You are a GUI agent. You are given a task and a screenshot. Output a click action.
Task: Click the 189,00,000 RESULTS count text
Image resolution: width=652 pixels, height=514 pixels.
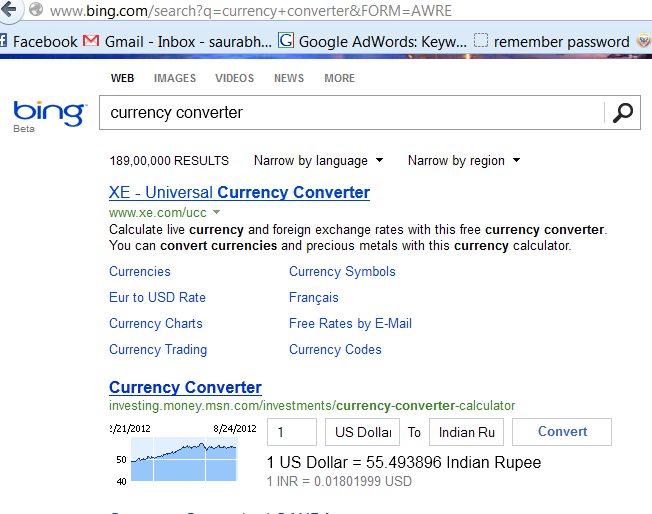169,161
